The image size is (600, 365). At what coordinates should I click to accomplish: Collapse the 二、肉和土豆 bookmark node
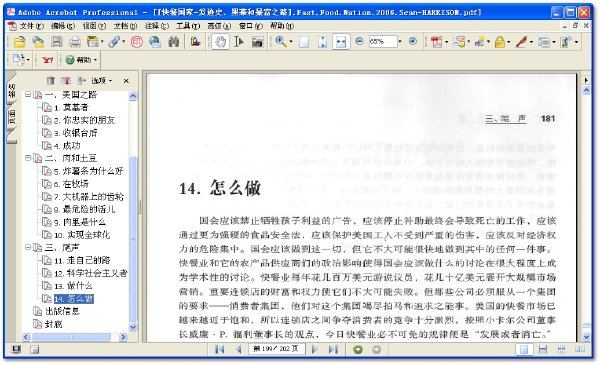coord(28,158)
